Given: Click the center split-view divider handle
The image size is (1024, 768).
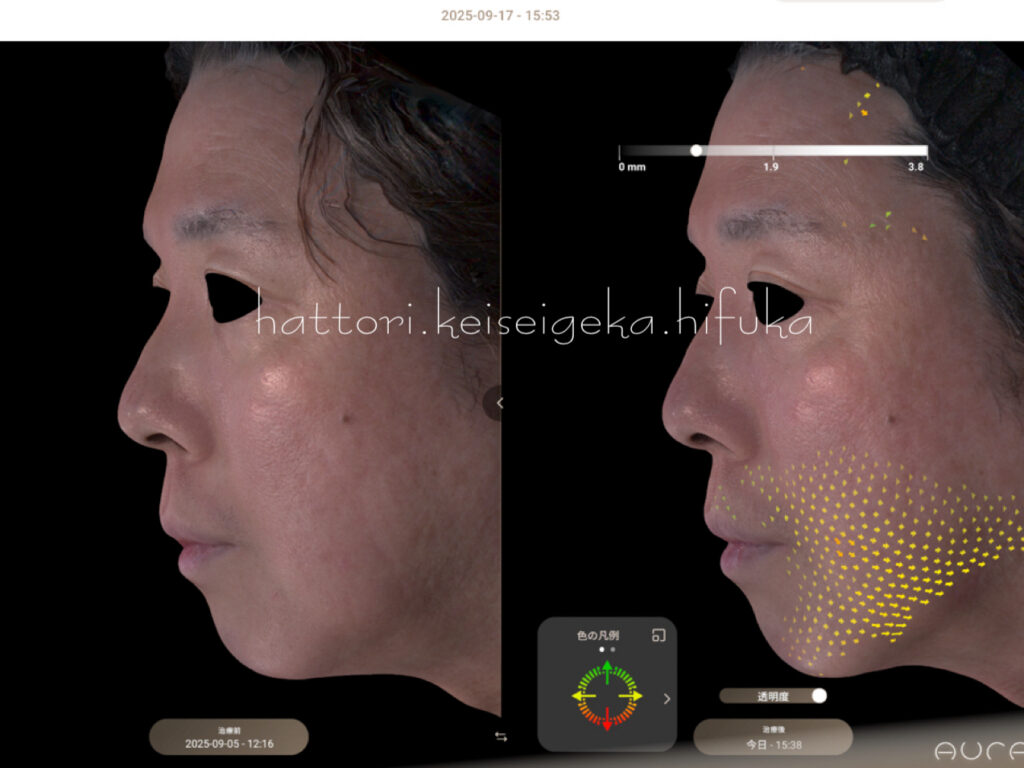Looking at the screenshot, I should pos(499,403).
